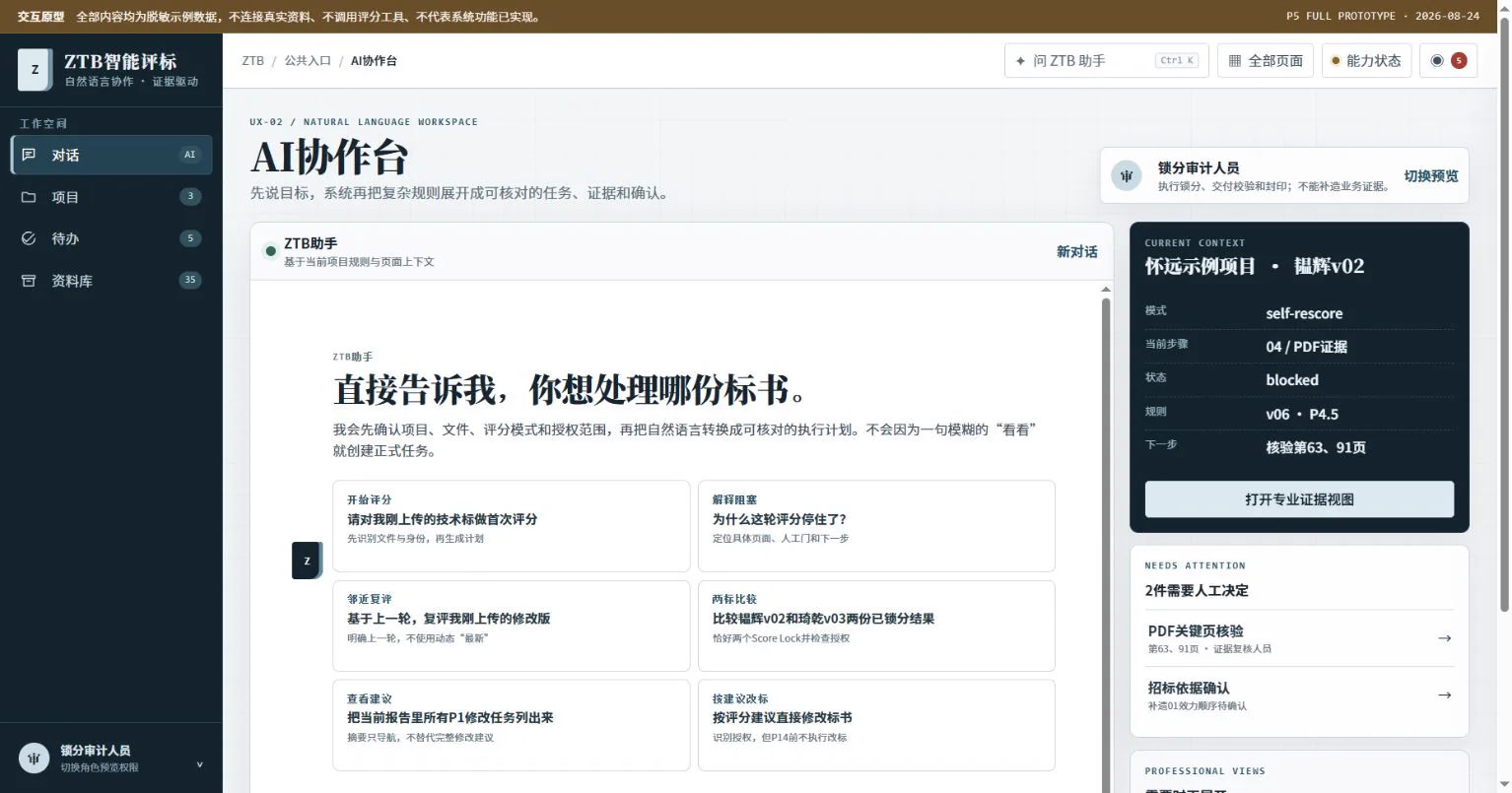Open 能力状态 button
The width and height of the screenshot is (1512, 793).
(1366, 61)
